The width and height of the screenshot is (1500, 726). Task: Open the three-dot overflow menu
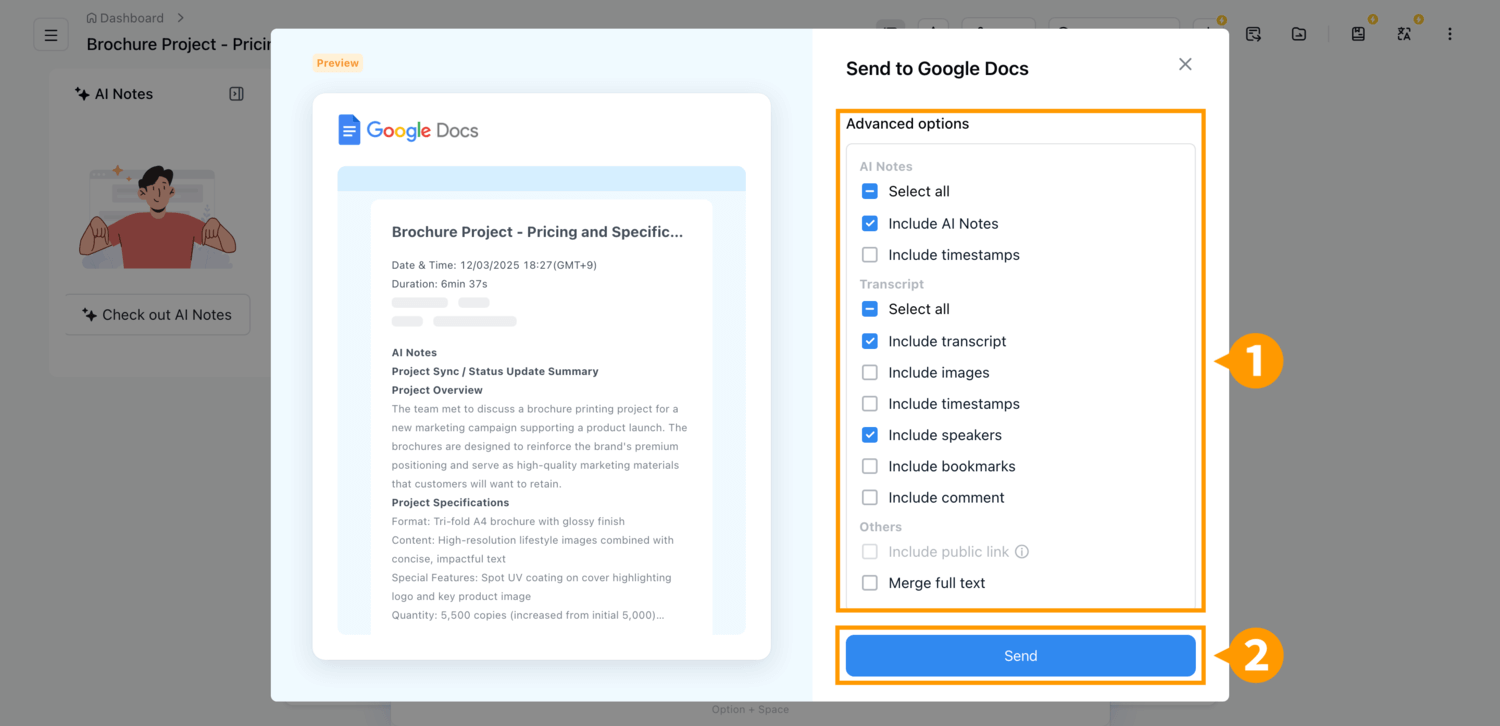point(1450,34)
